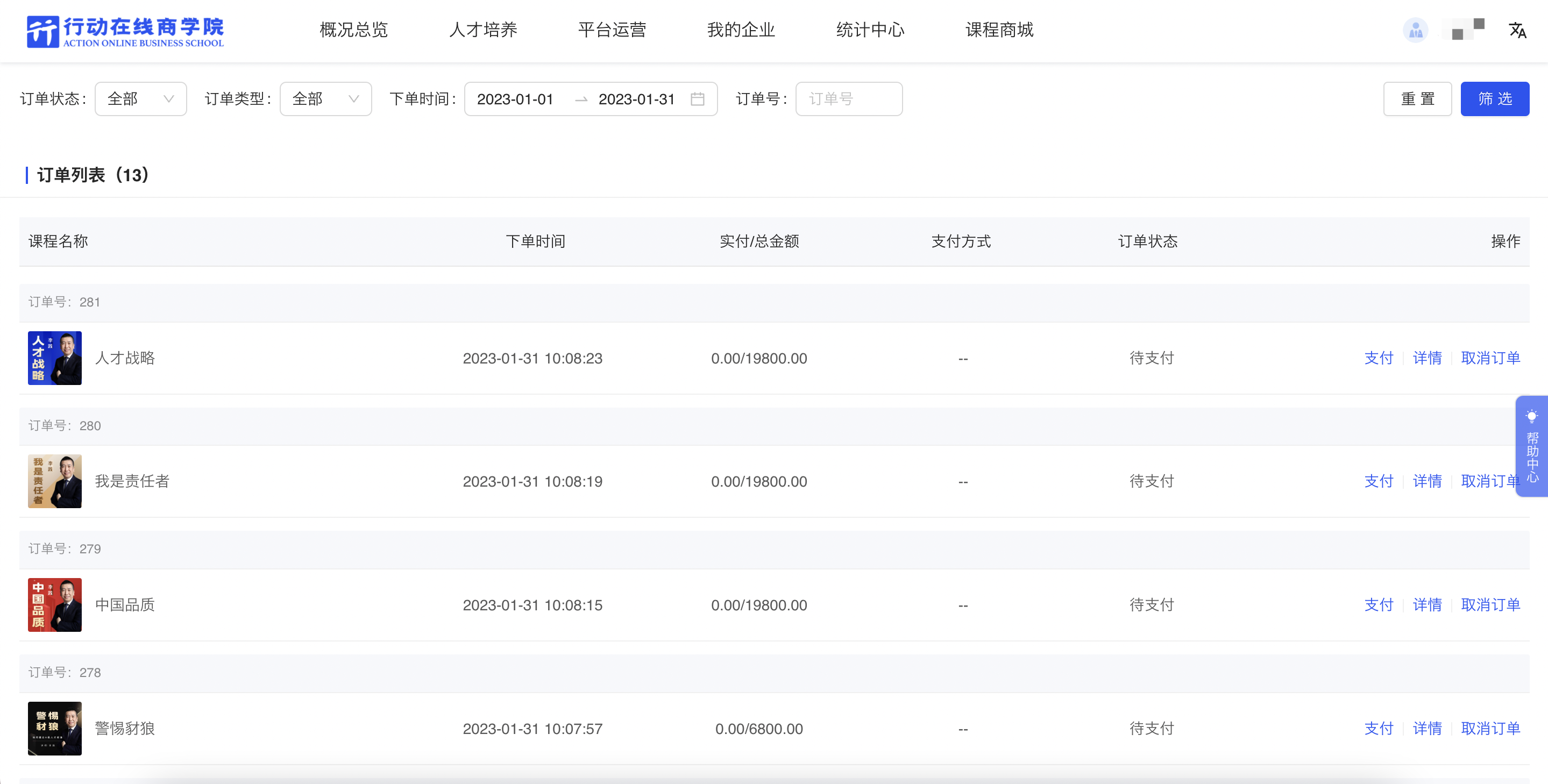Click the 筛选 filter button

(x=1495, y=98)
